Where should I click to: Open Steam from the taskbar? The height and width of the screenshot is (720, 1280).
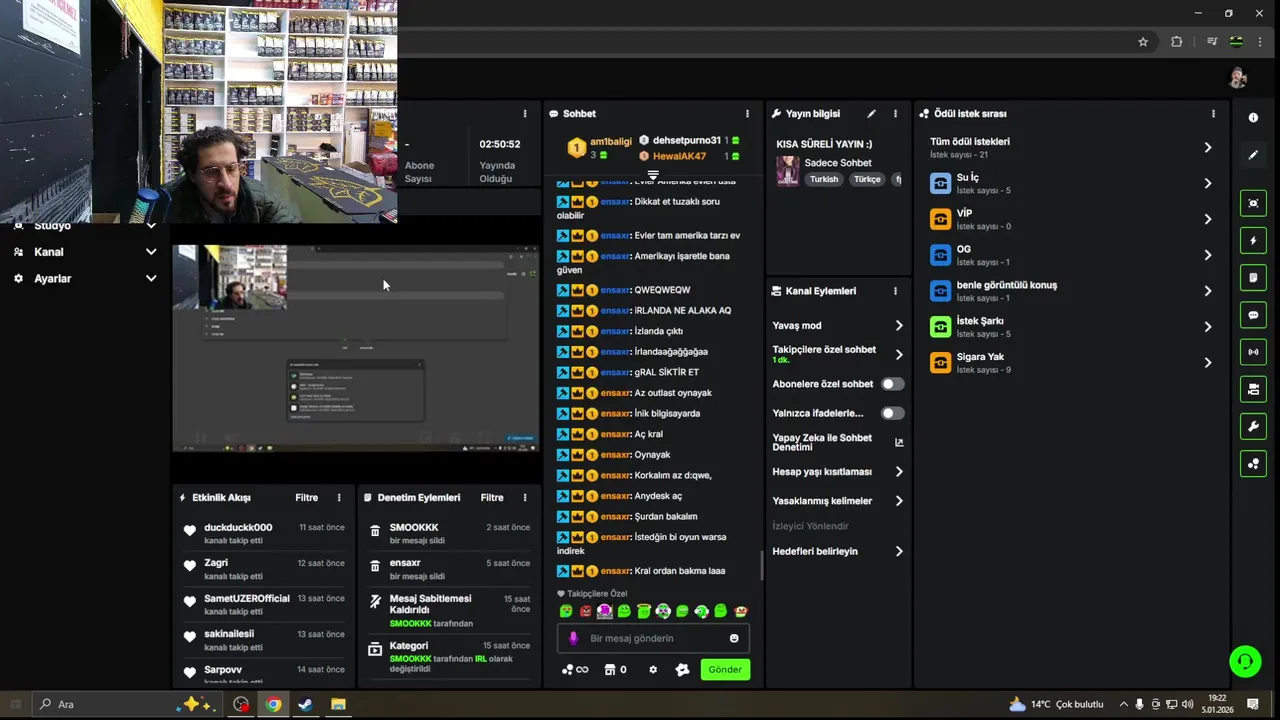(x=305, y=704)
